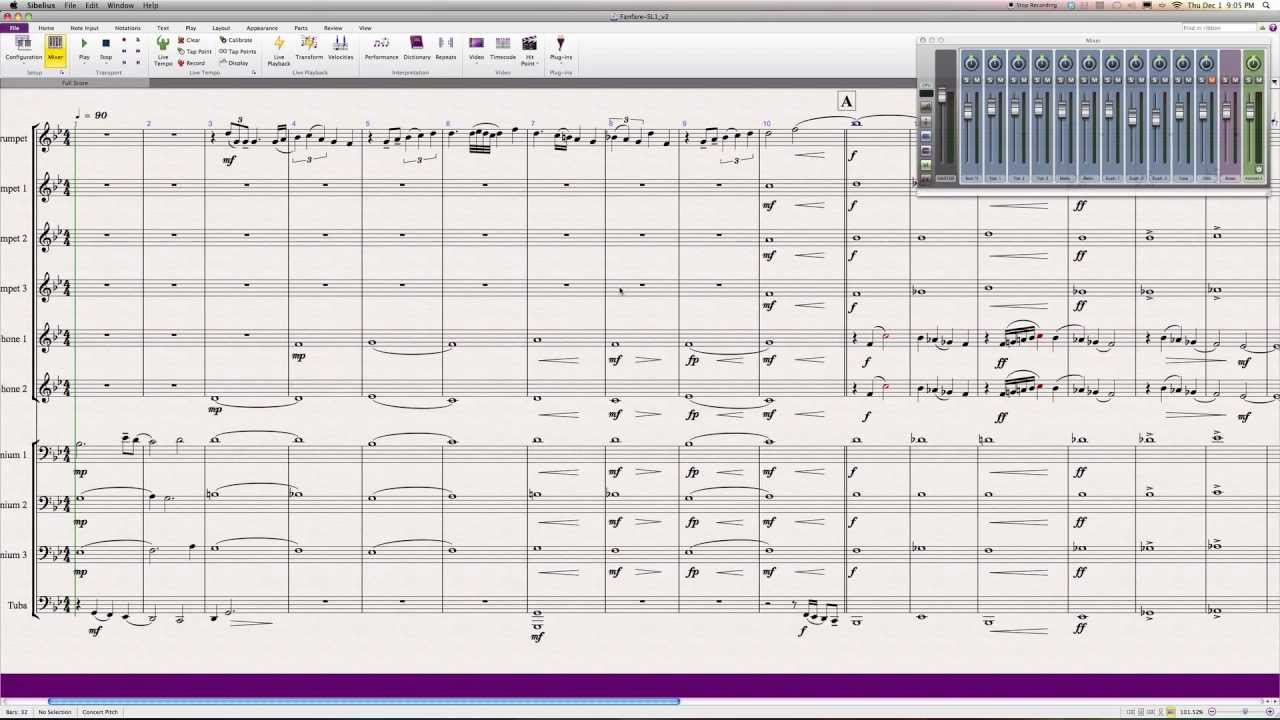Mute the purple mixer strip
This screenshot has height=720, width=1280.
(1235, 80)
